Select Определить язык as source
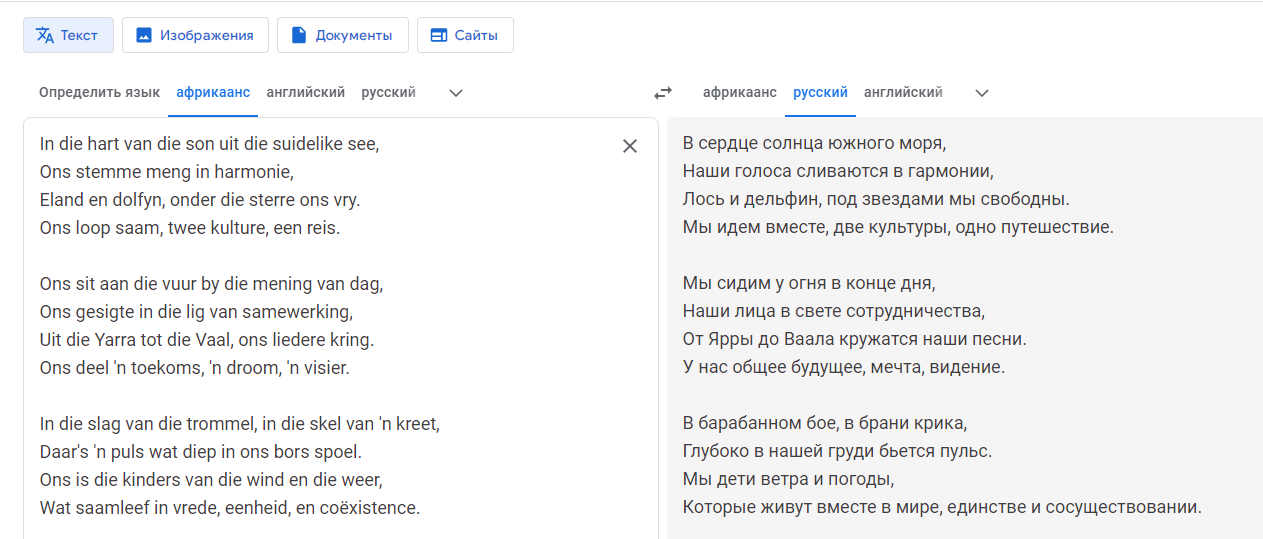 [x=99, y=92]
